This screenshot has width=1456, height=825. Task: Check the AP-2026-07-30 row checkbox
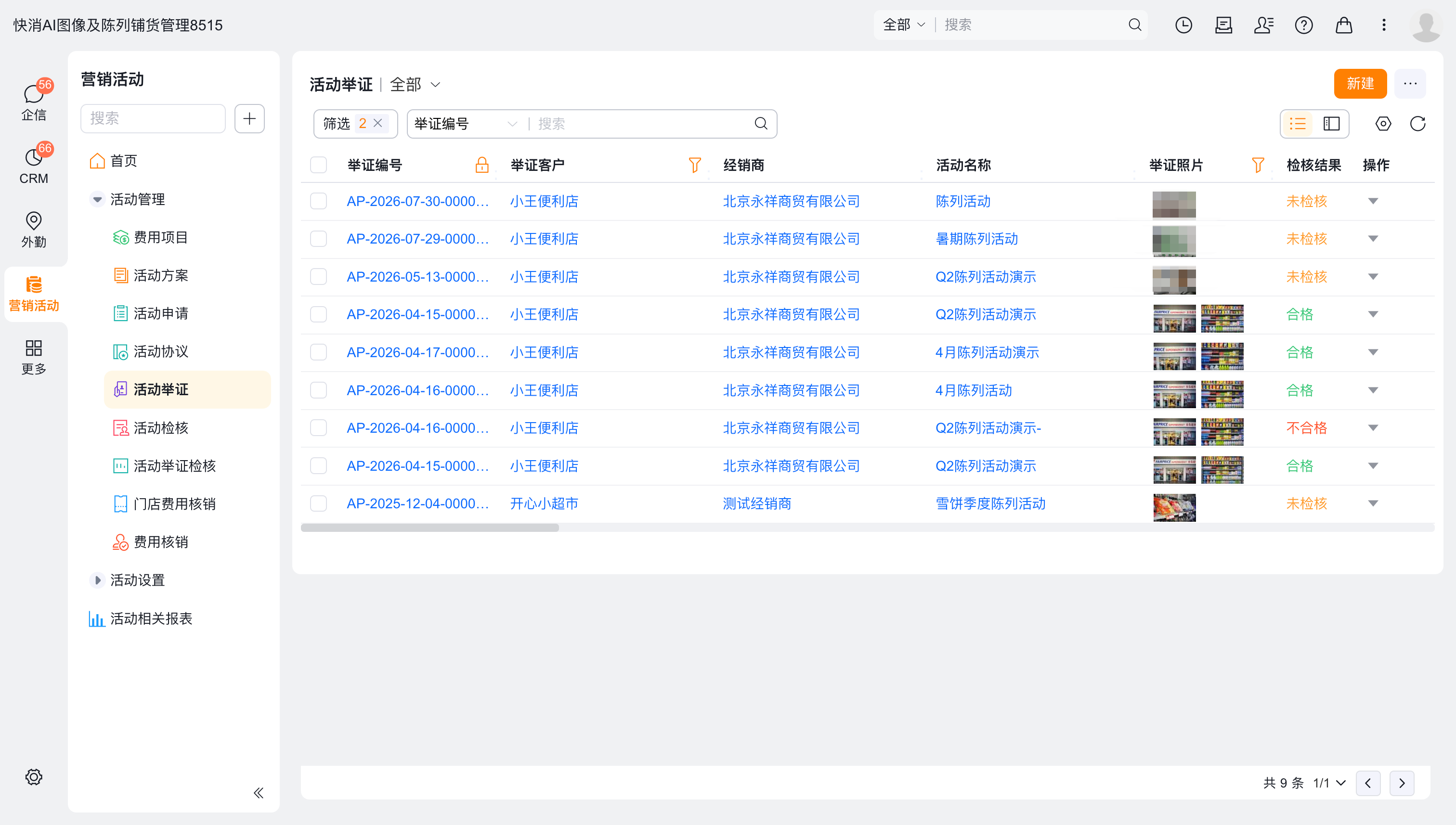(x=319, y=201)
